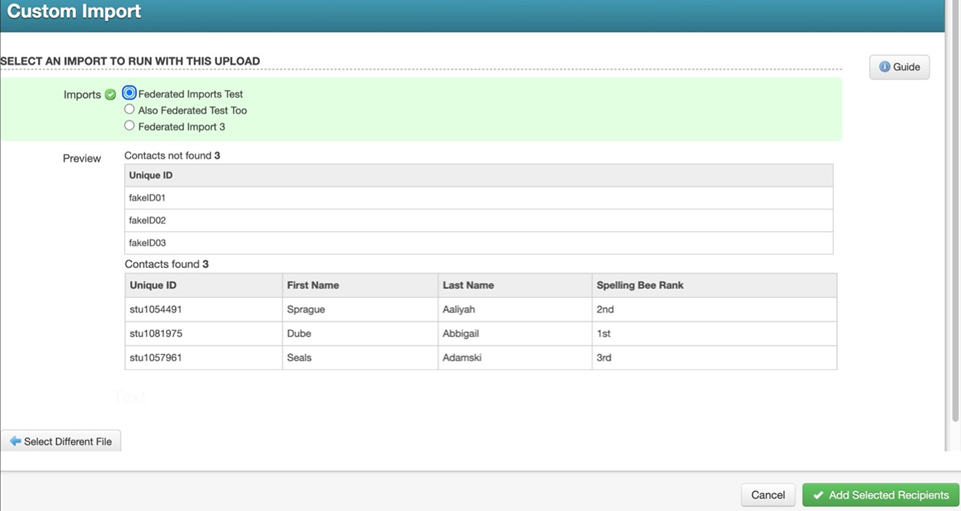Viewport: 961px width, 511px height.
Task: Click Unique ID header in Contacts not found table
Action: [151, 176]
